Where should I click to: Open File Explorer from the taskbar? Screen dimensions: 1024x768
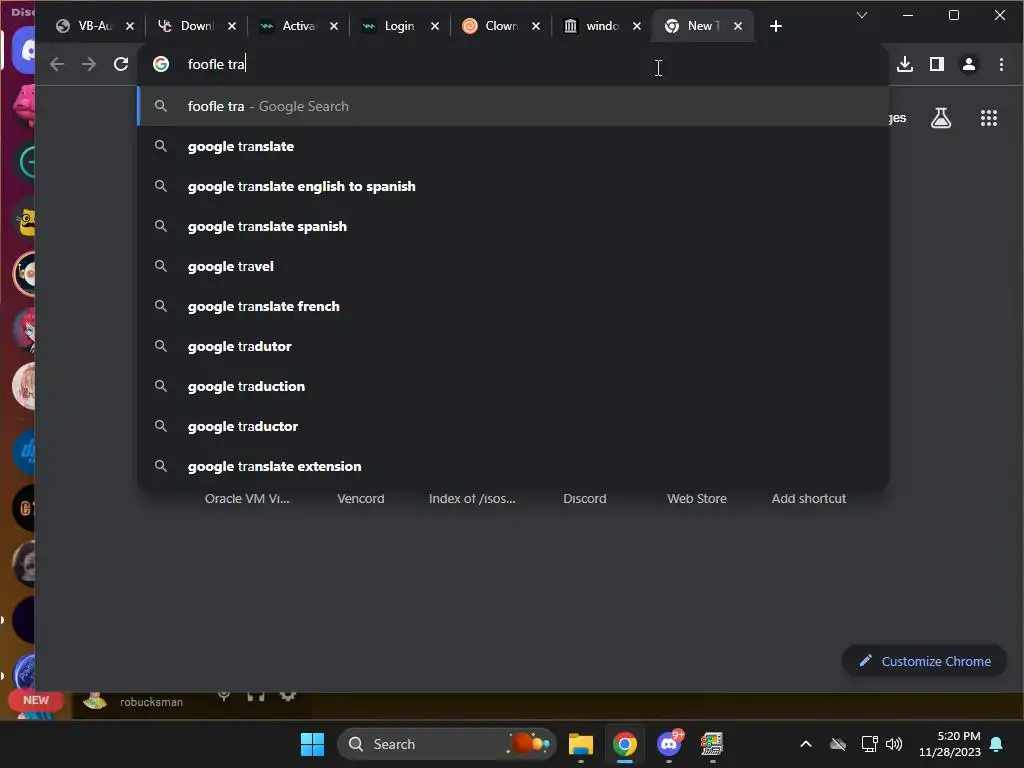coord(581,744)
